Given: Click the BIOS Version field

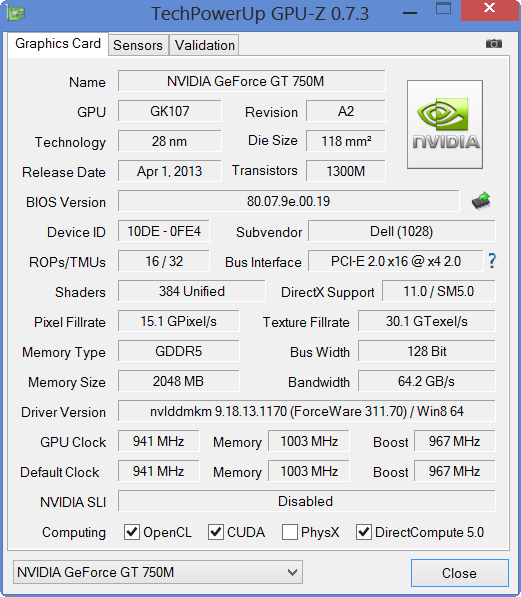Looking at the screenshot, I should (x=288, y=201).
